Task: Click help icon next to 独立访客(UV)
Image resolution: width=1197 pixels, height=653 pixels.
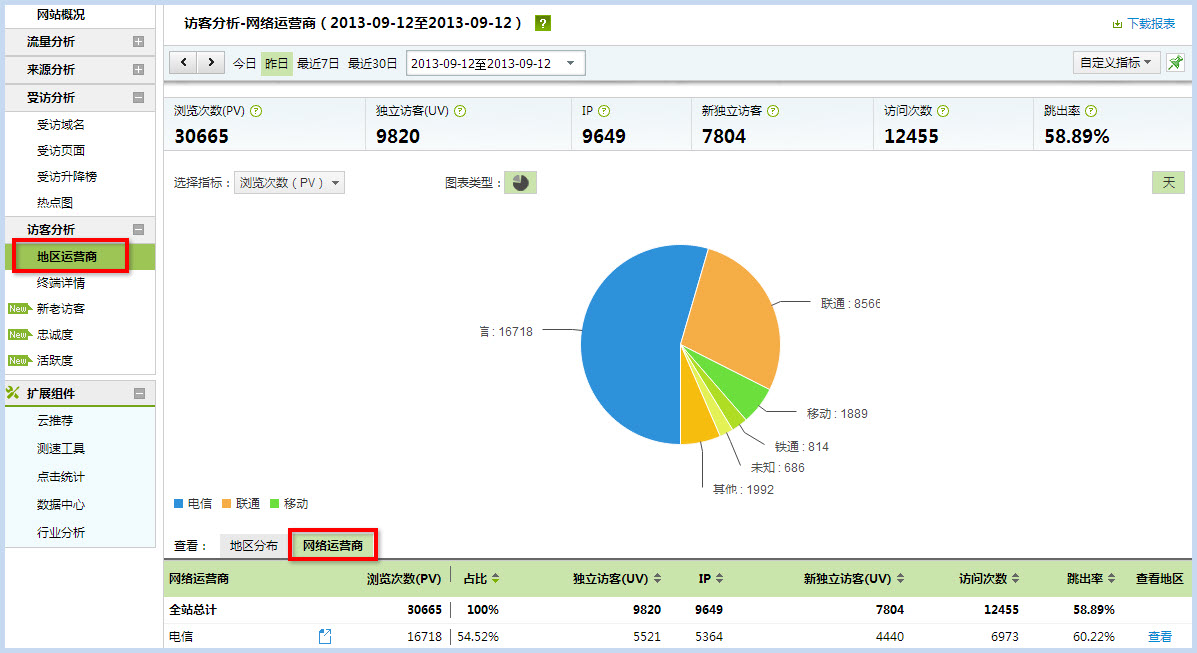Action: (460, 111)
